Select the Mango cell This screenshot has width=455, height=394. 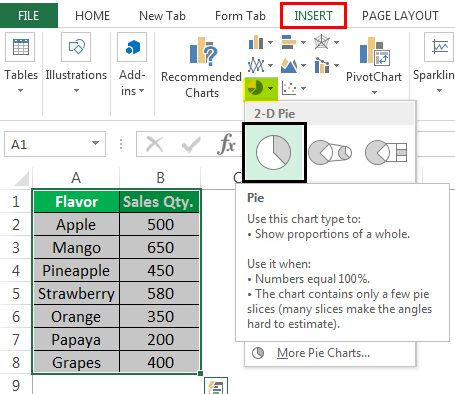(76, 247)
